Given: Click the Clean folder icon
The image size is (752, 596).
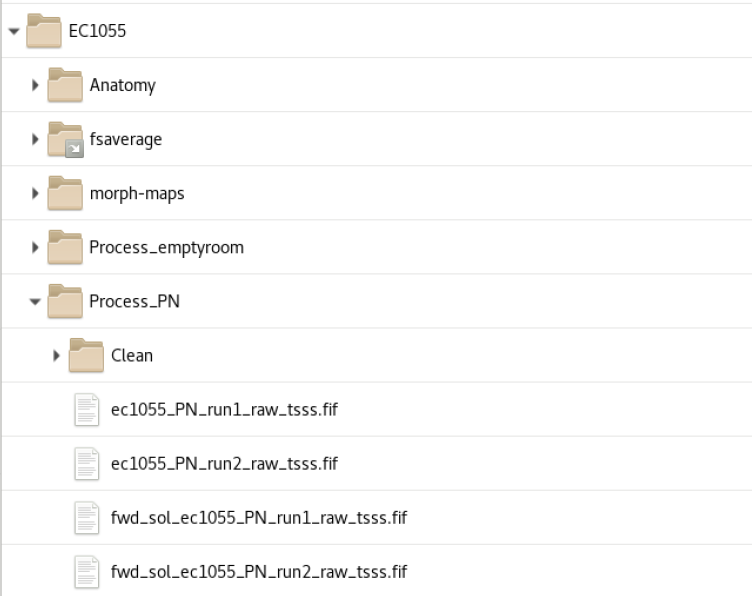Looking at the screenshot, I should [86, 355].
